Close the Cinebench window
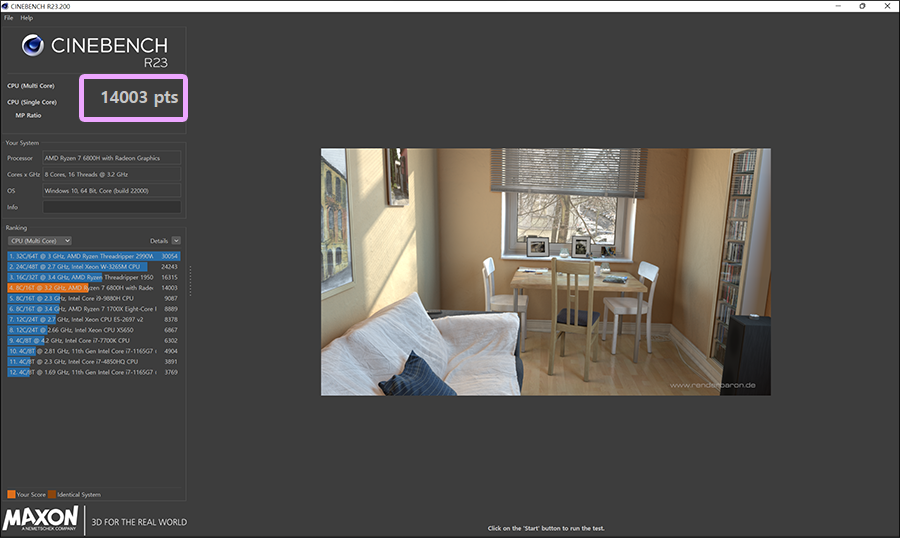Screen dimensions: 900x538 (x=887, y=6)
